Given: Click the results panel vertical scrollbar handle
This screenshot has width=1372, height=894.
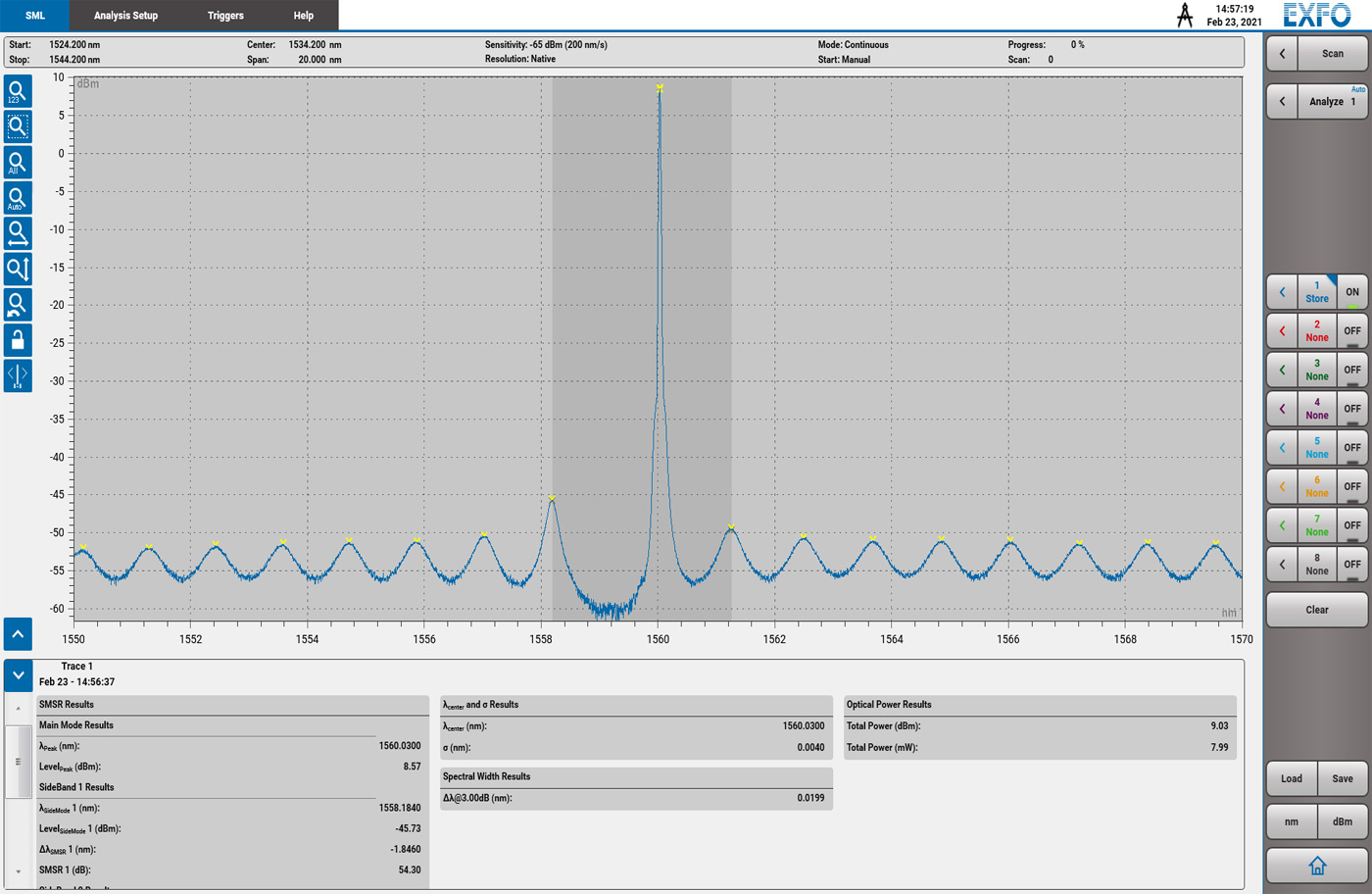Looking at the screenshot, I should point(18,761).
